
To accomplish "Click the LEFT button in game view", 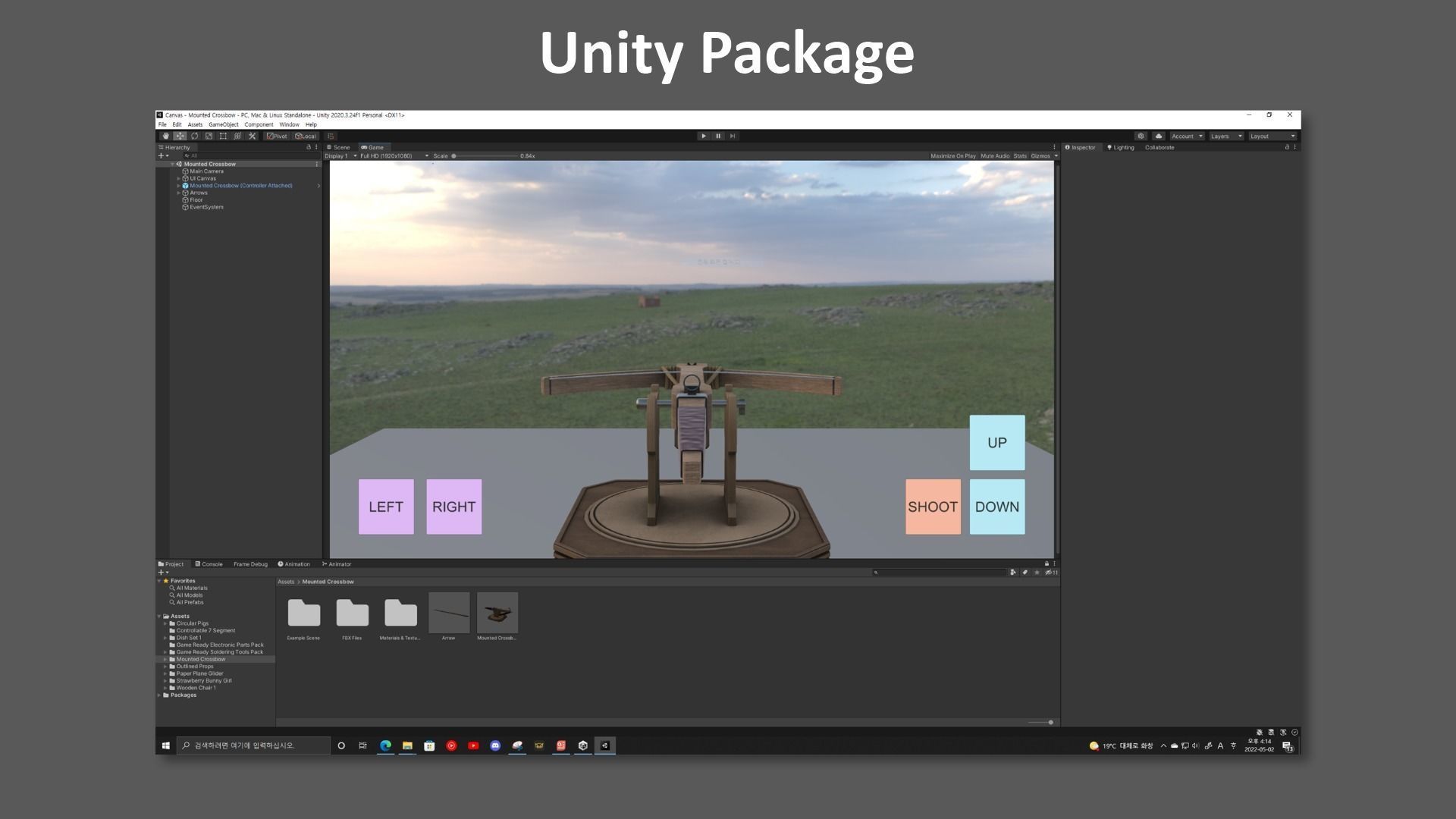I will (386, 507).
